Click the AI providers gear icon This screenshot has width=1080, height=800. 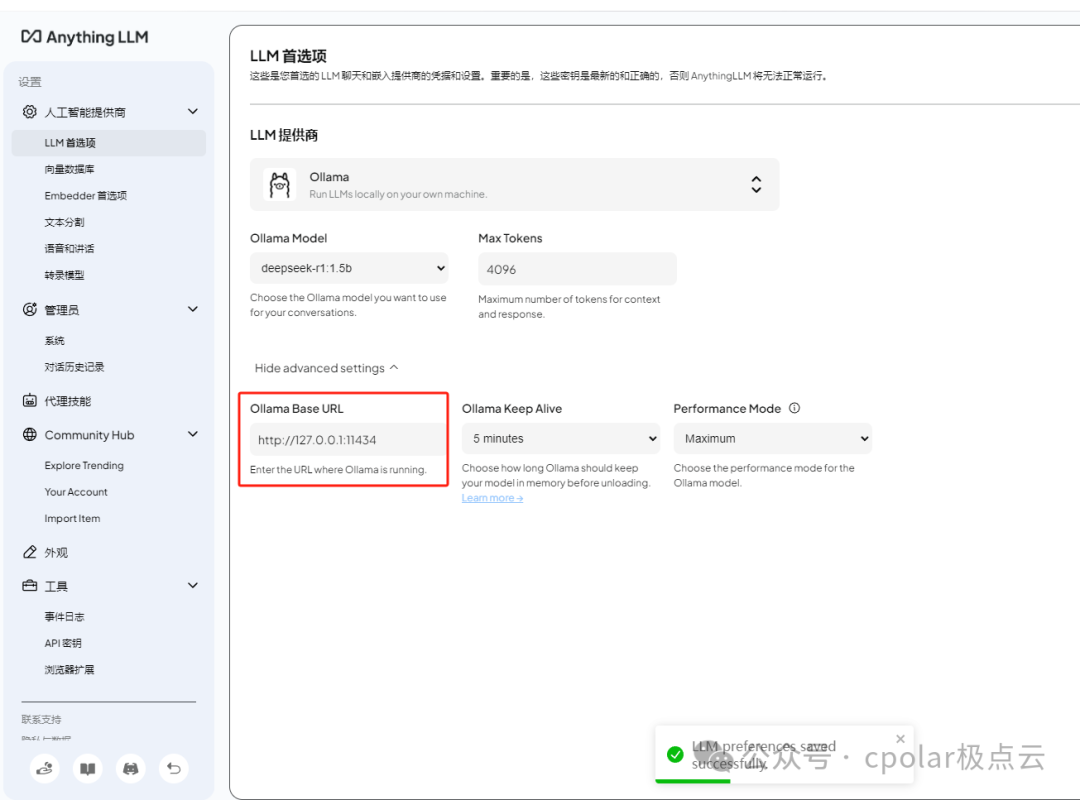pyautogui.click(x=30, y=112)
